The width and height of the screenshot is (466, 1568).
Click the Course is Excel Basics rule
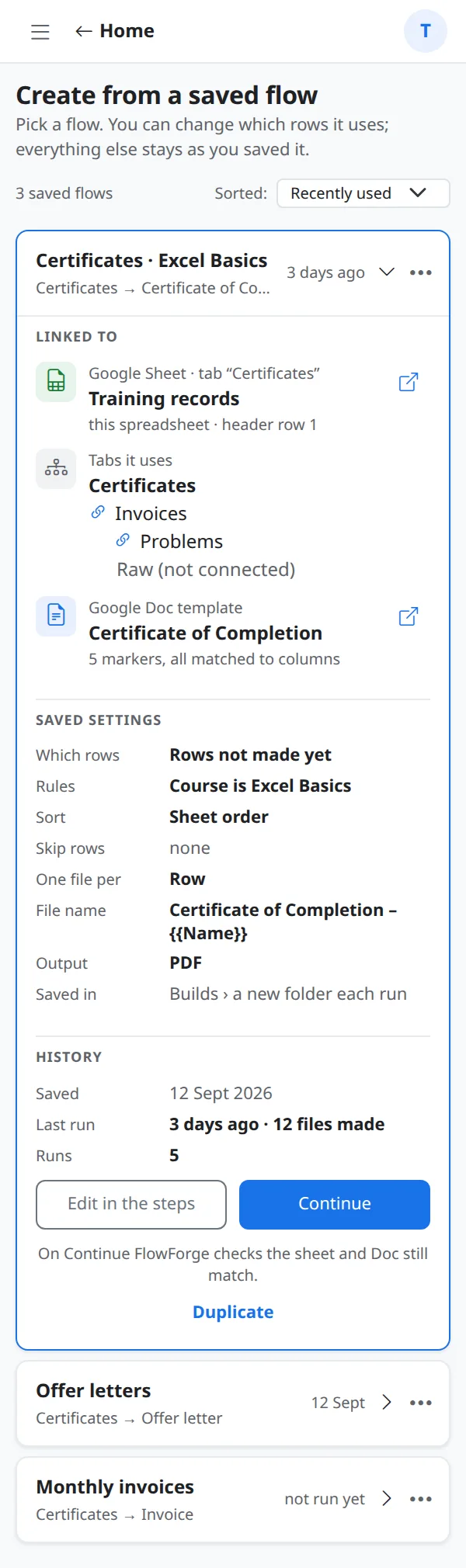260,786
